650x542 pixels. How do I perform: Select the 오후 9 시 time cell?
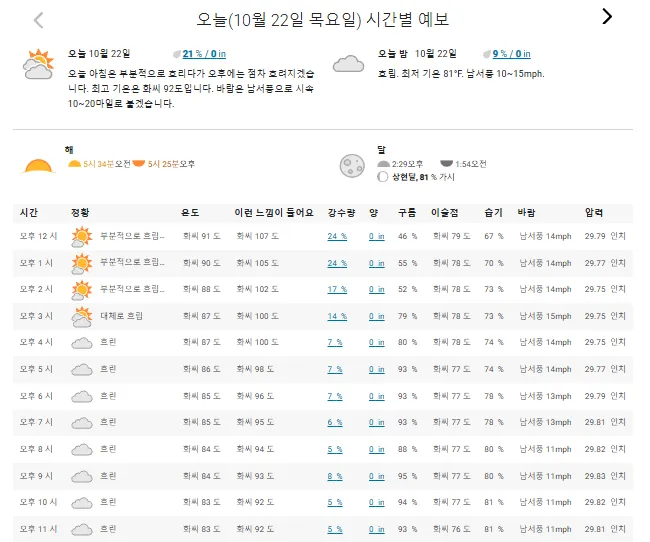point(36,476)
